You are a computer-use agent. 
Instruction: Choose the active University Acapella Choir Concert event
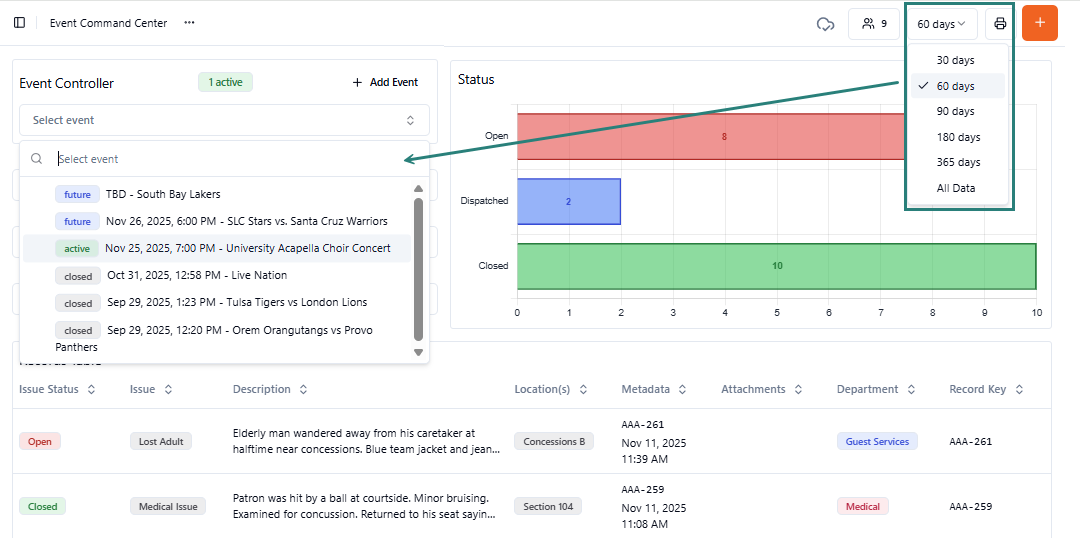point(247,248)
